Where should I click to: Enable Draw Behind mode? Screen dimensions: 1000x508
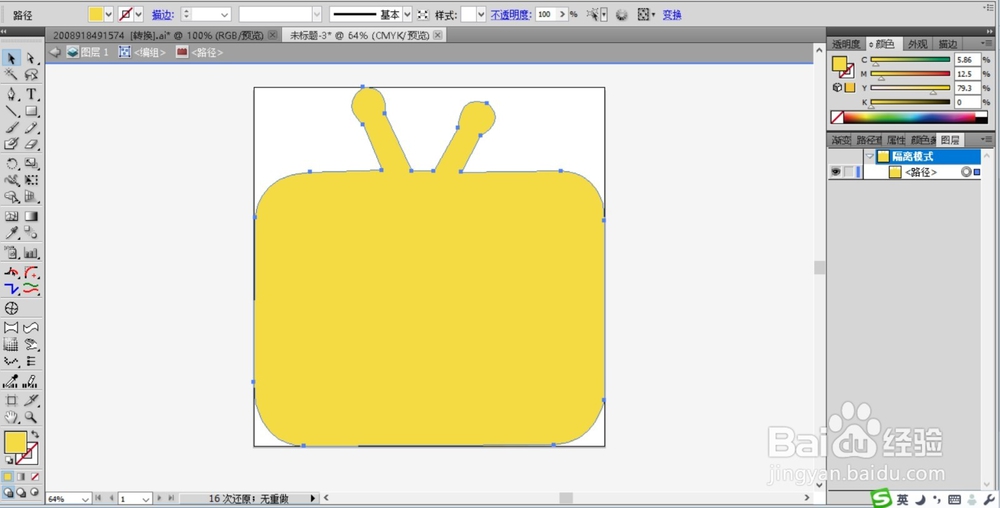[x=21, y=492]
